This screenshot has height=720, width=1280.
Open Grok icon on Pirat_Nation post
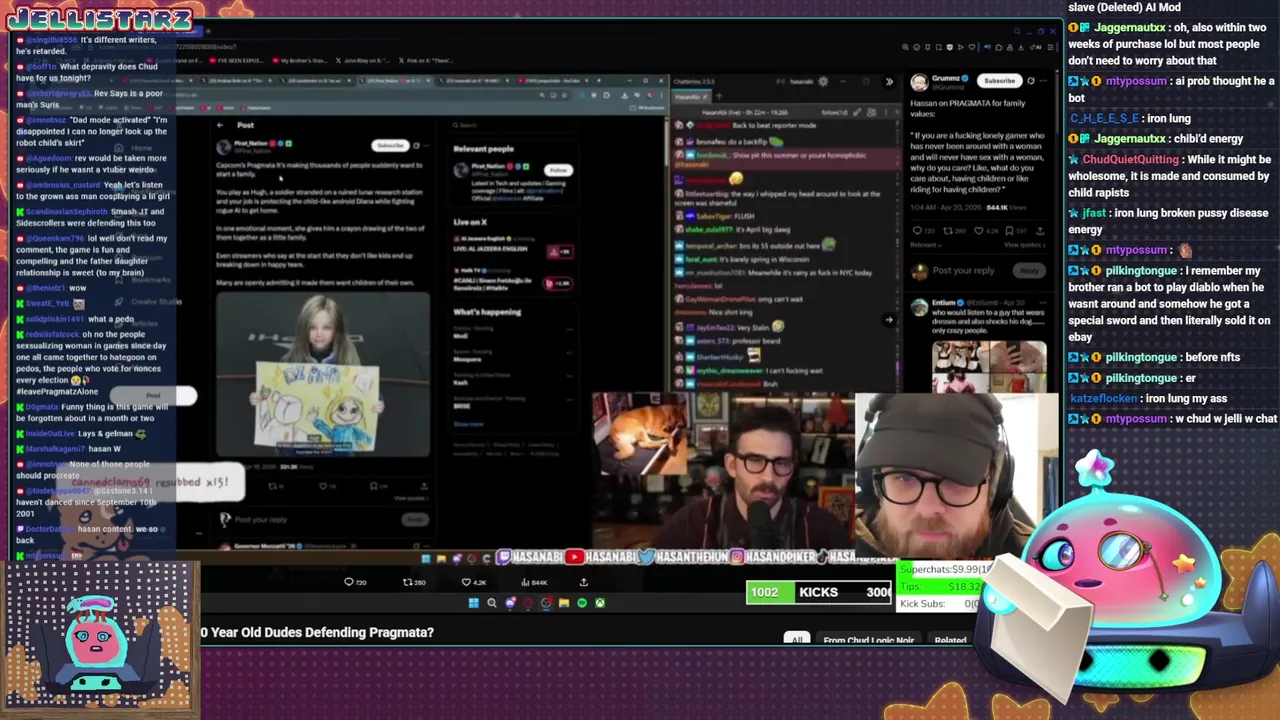(x=417, y=146)
